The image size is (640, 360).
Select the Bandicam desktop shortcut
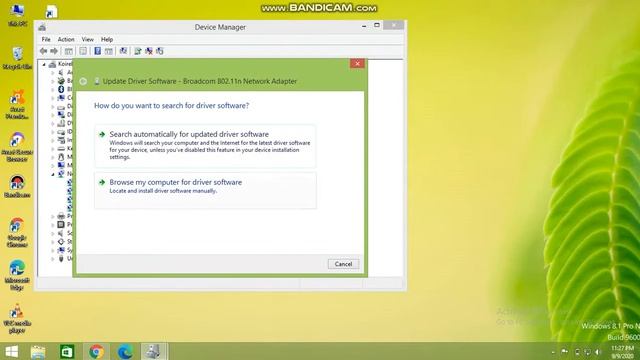click(x=17, y=186)
